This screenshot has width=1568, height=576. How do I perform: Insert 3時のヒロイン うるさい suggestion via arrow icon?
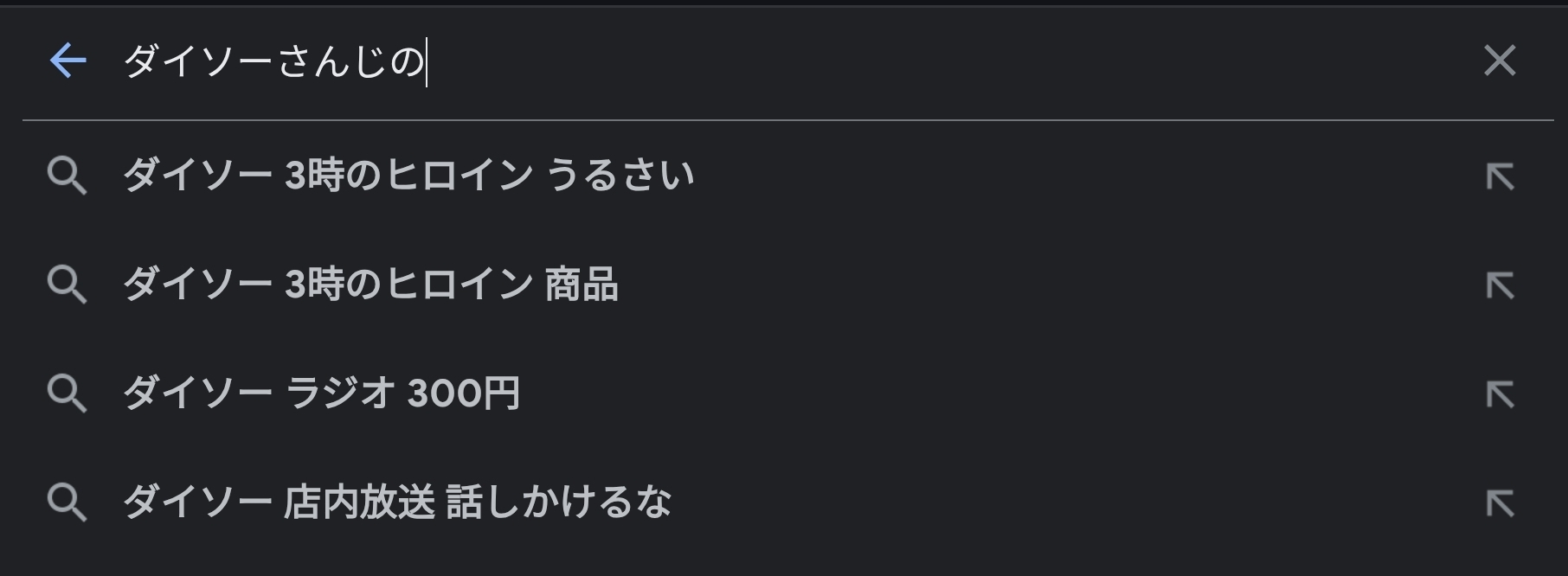(1500, 176)
